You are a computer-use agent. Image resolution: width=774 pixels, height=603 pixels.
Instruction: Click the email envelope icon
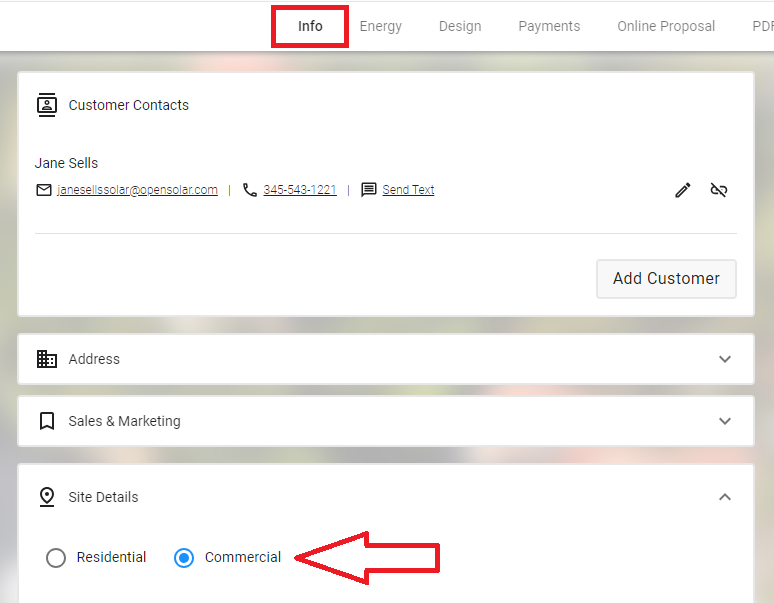[x=44, y=189]
